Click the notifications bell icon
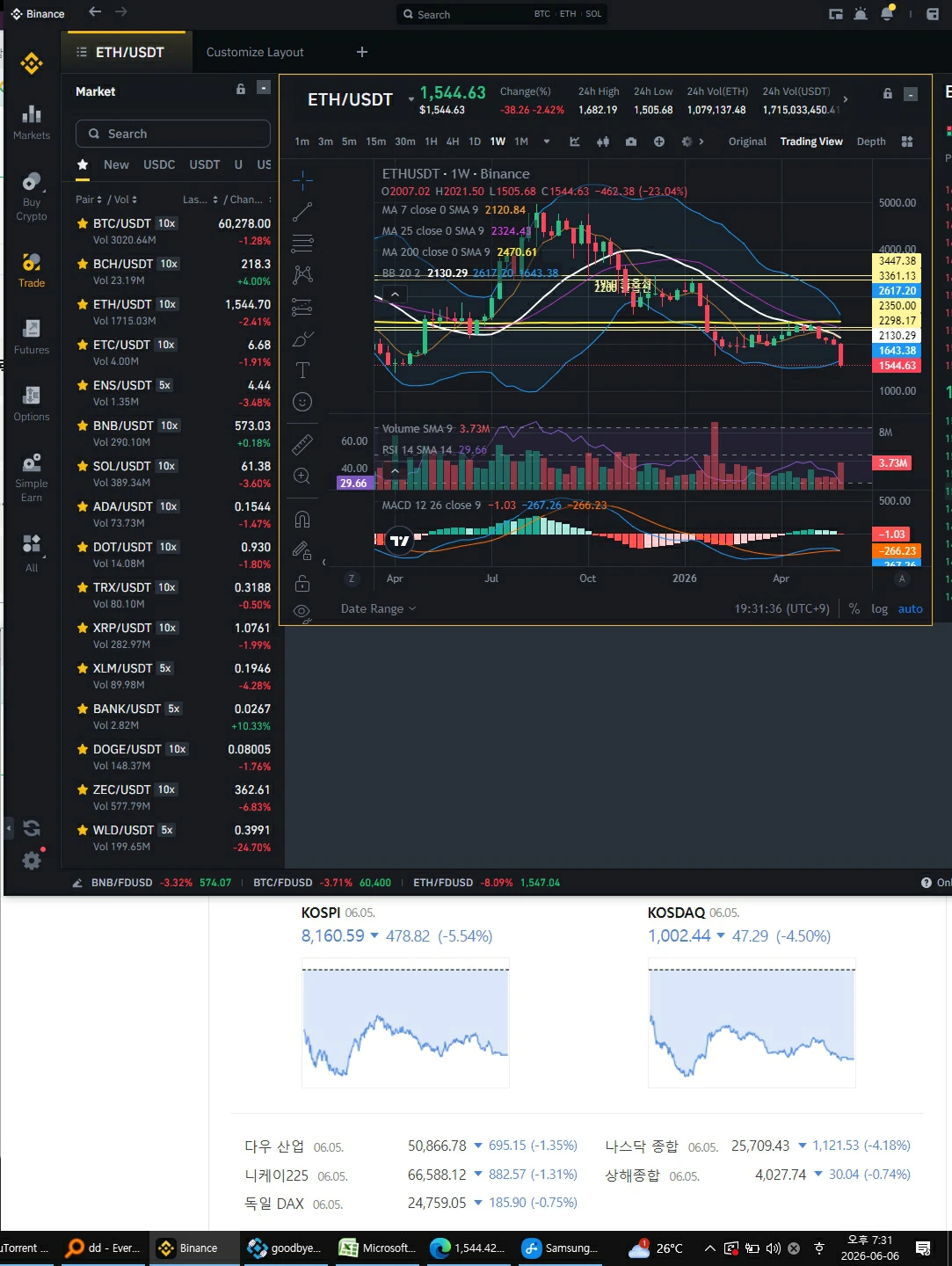 [887, 13]
